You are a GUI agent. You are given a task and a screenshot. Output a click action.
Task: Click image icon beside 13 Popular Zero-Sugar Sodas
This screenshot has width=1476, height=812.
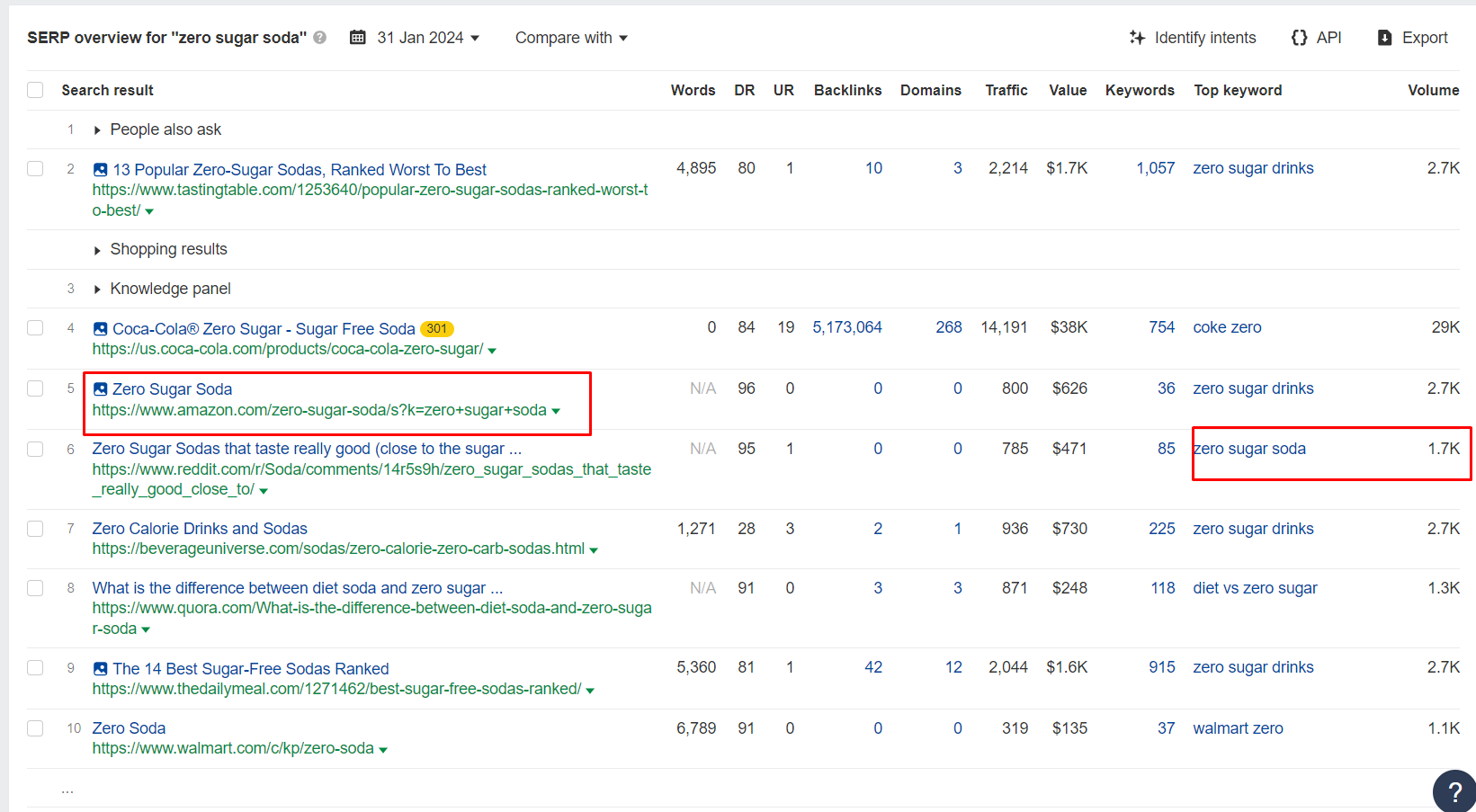pyautogui.click(x=101, y=170)
